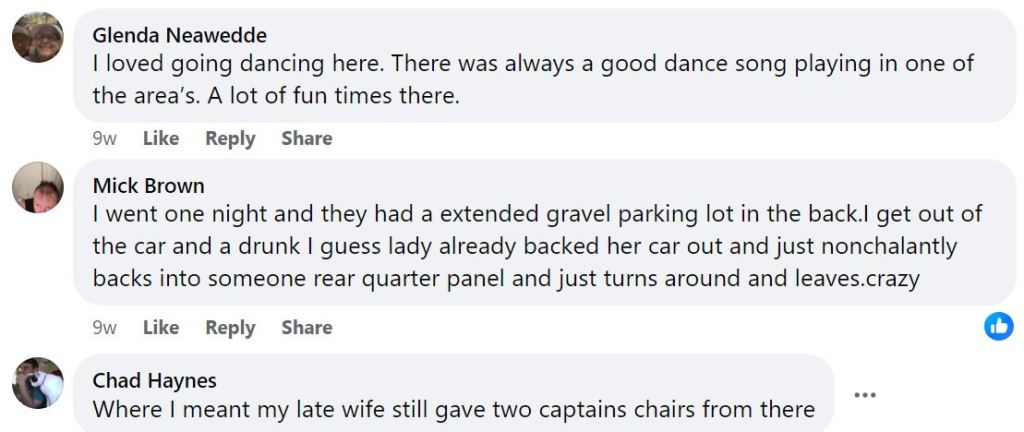Image resolution: width=1024 pixels, height=432 pixels.
Task: Click the 9w timestamp on Mick's comment
Action: (104, 328)
